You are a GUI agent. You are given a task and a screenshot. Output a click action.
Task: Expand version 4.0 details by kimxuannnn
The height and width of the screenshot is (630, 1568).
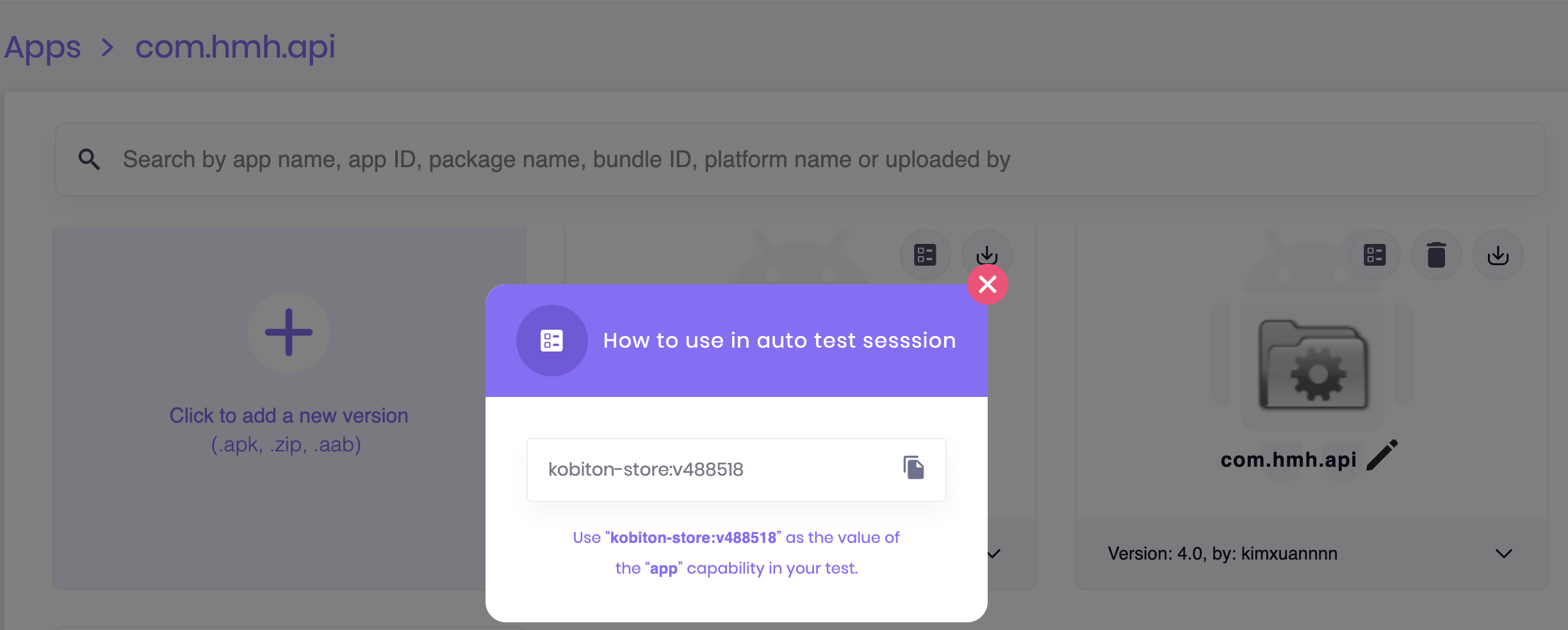click(x=1504, y=553)
